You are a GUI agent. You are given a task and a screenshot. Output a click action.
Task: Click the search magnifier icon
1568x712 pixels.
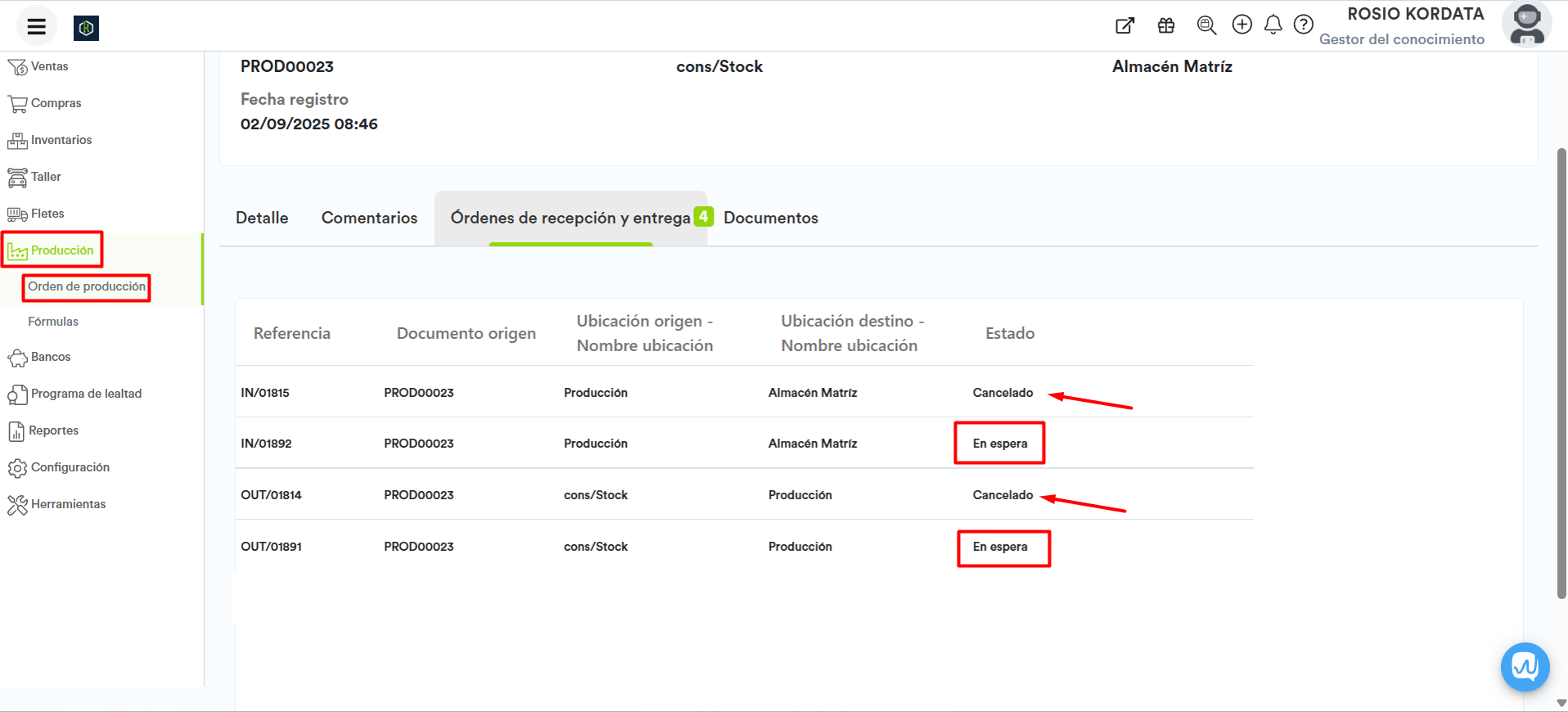[x=1206, y=25]
